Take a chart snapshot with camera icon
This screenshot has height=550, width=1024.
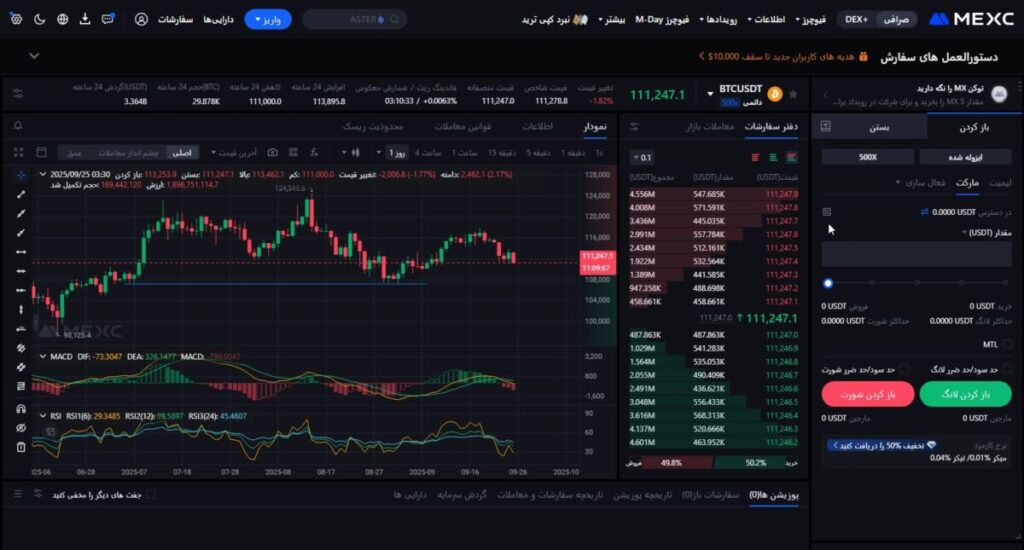(x=273, y=152)
